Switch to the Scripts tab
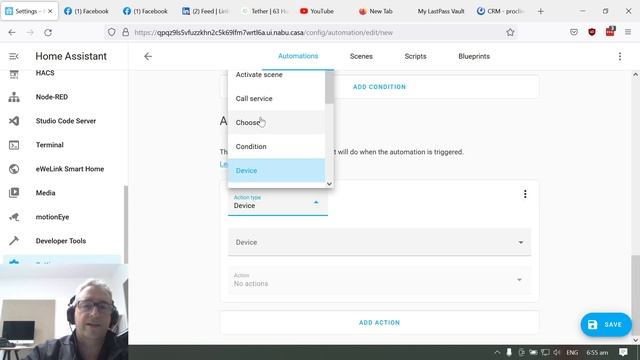The height and width of the screenshot is (360, 640). [x=415, y=56]
